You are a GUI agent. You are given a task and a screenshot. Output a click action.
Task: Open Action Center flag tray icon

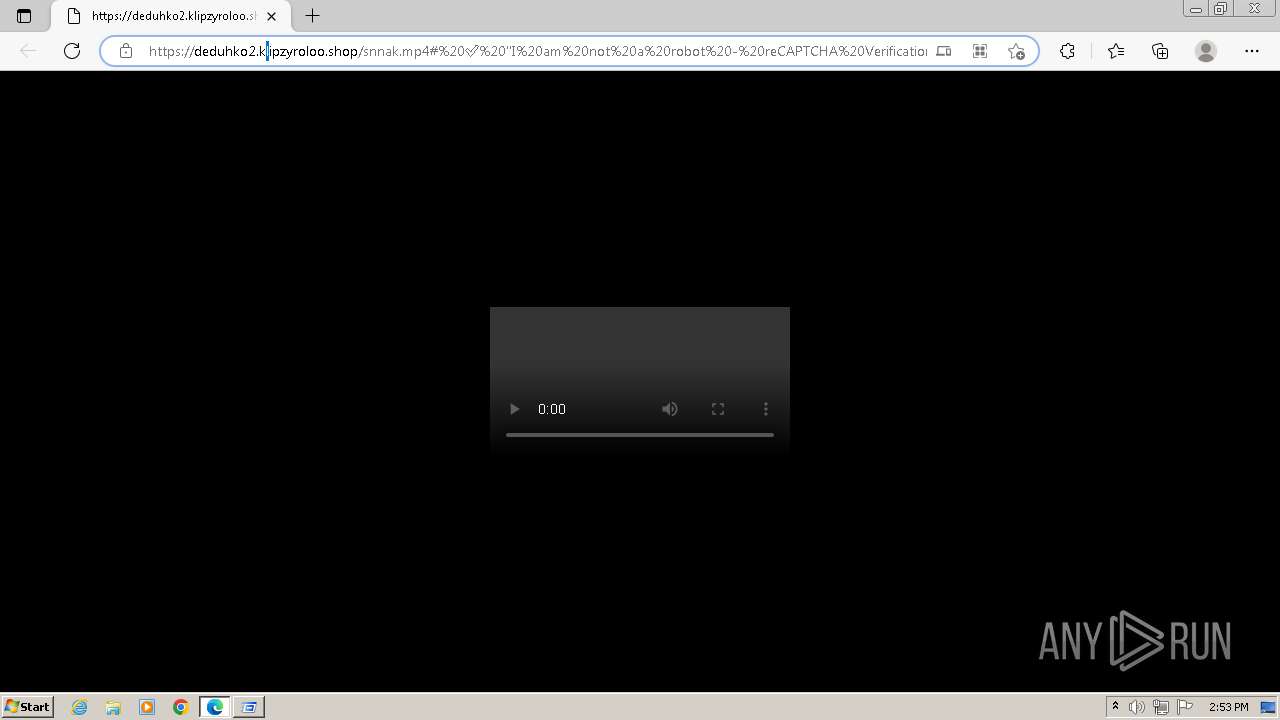[x=1185, y=707]
